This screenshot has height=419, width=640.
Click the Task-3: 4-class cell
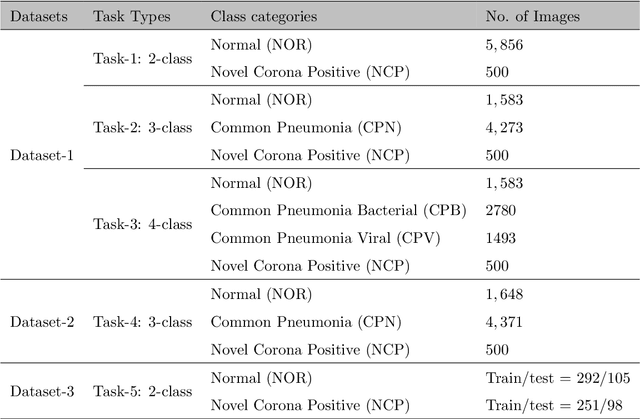click(x=142, y=224)
